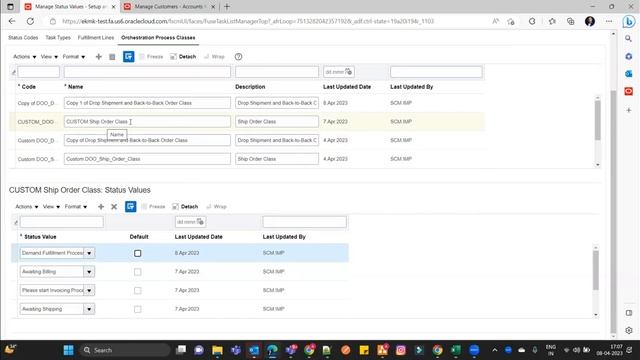
Task: Switch to Task Types tab
Action: point(58,38)
